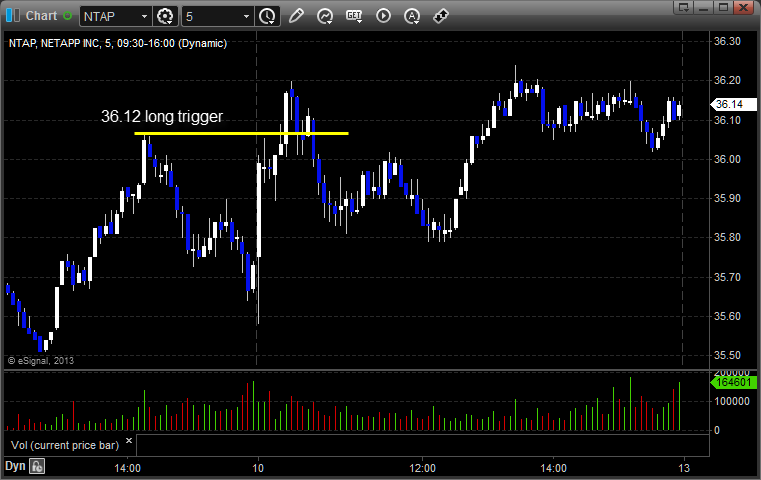Image resolution: width=761 pixels, height=480 pixels.
Task: Click the Dyn label at bottom left
Action: (15, 466)
